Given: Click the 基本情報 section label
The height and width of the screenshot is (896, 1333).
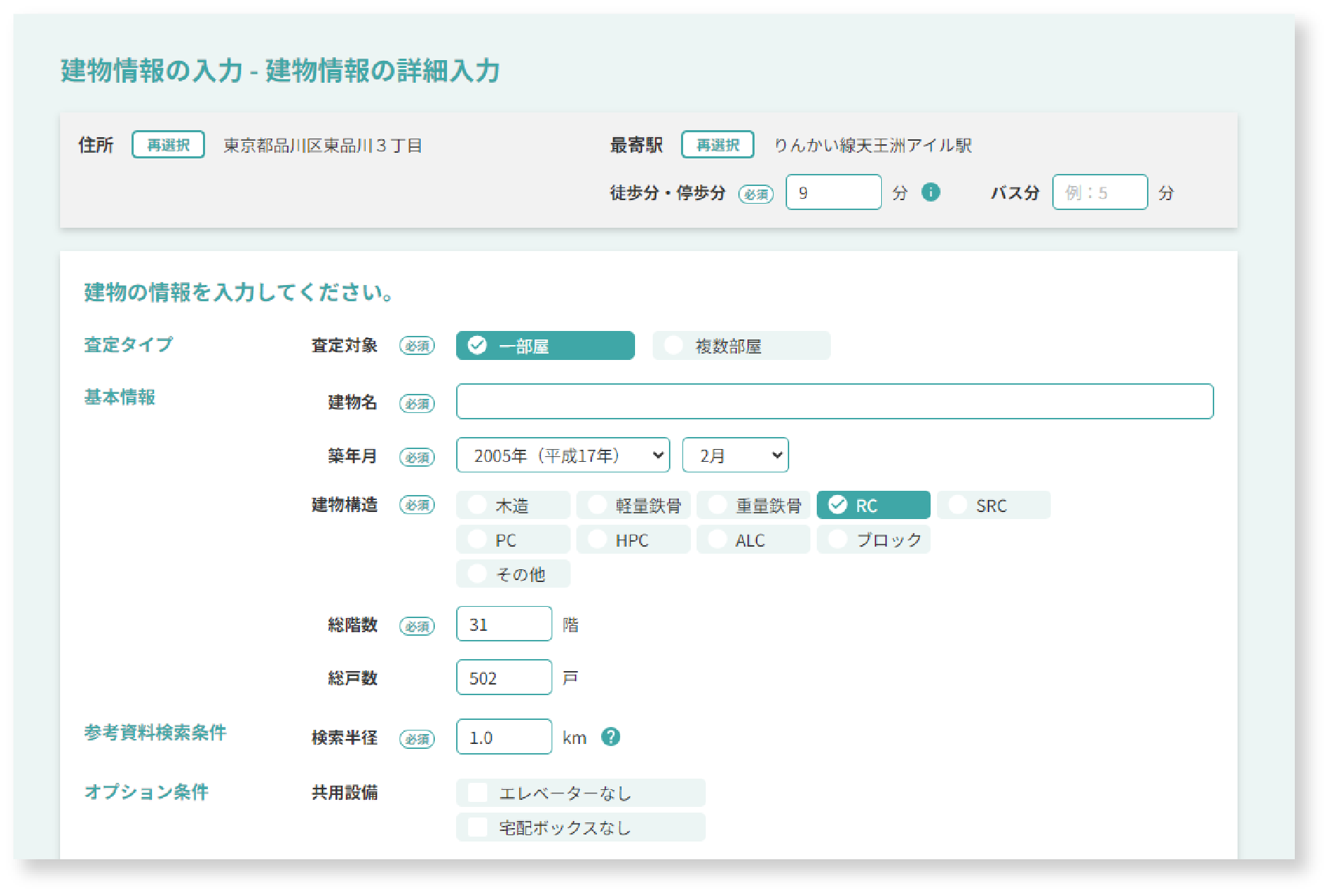Looking at the screenshot, I should point(120,397).
